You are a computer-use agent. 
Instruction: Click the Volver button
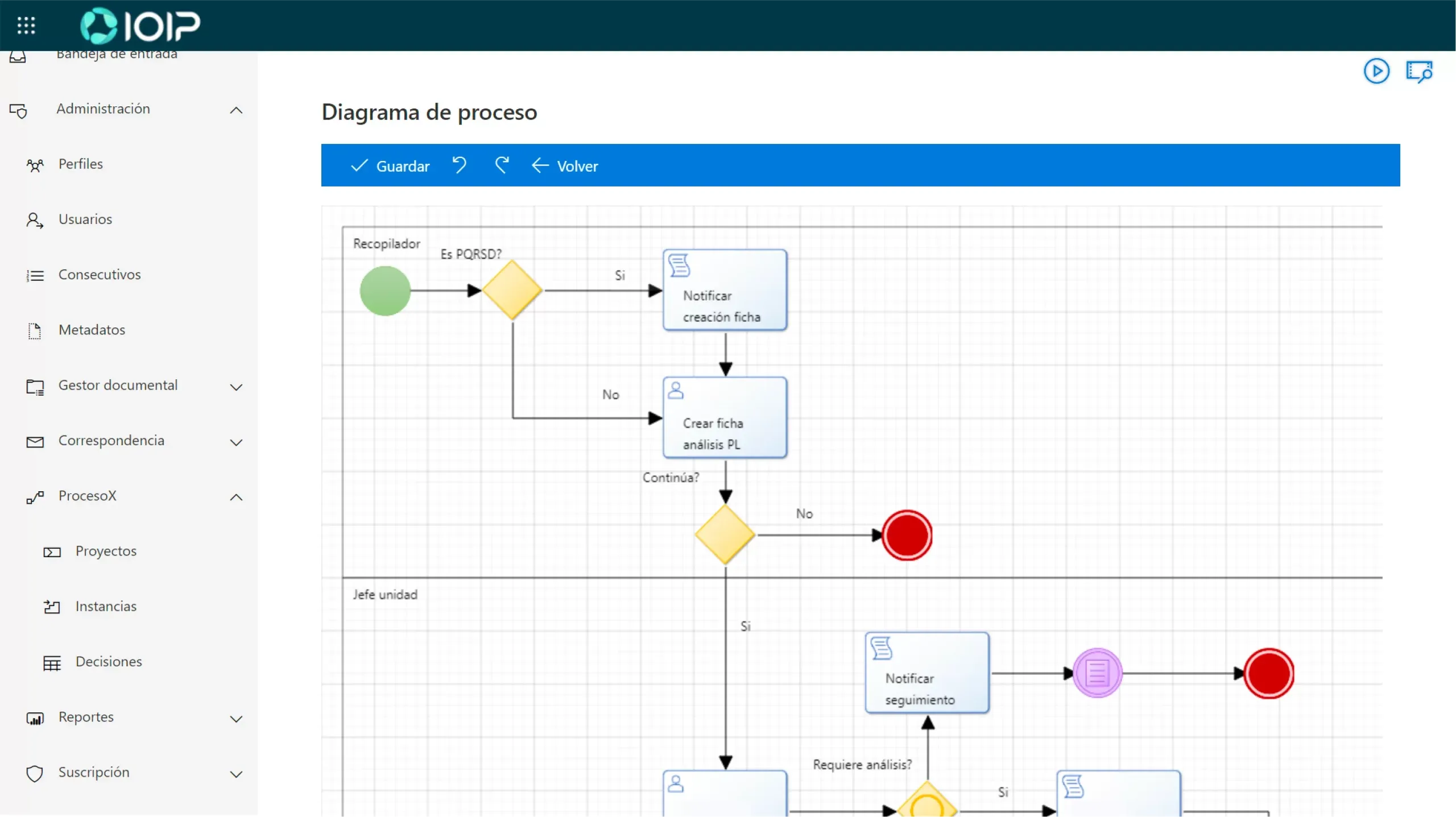tap(565, 166)
